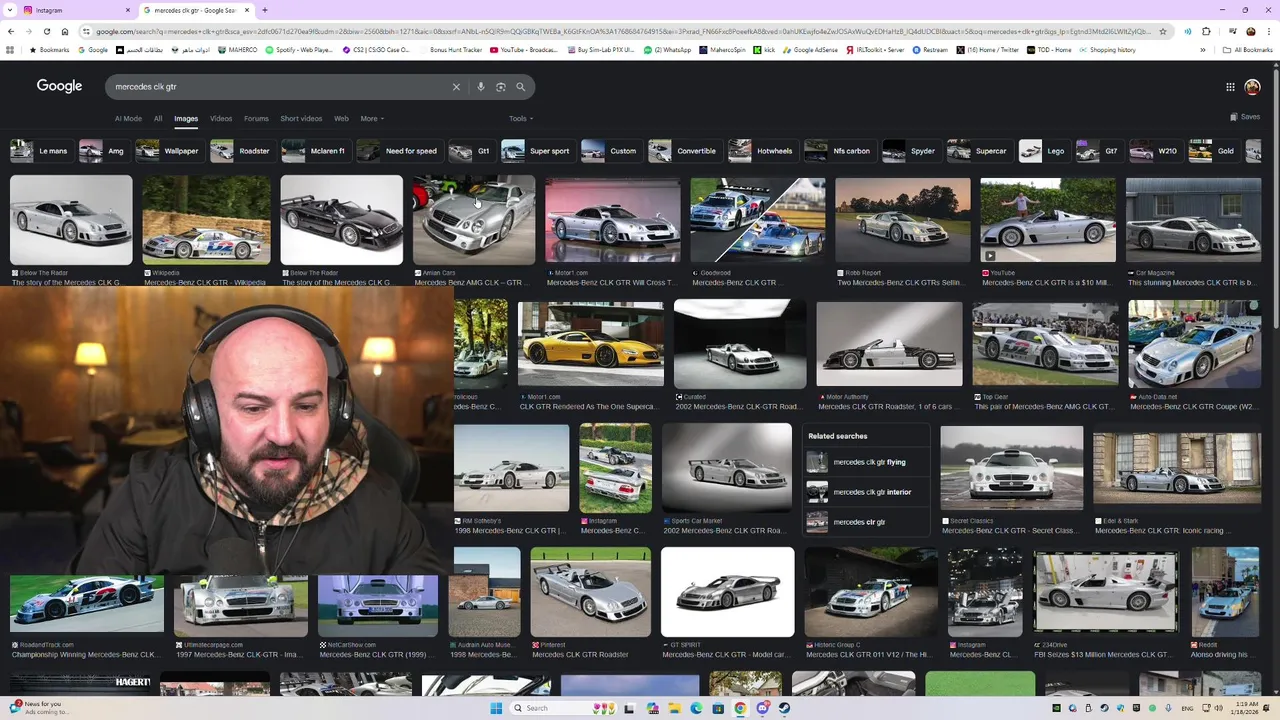Filter images by Convertible chip

click(x=684, y=151)
